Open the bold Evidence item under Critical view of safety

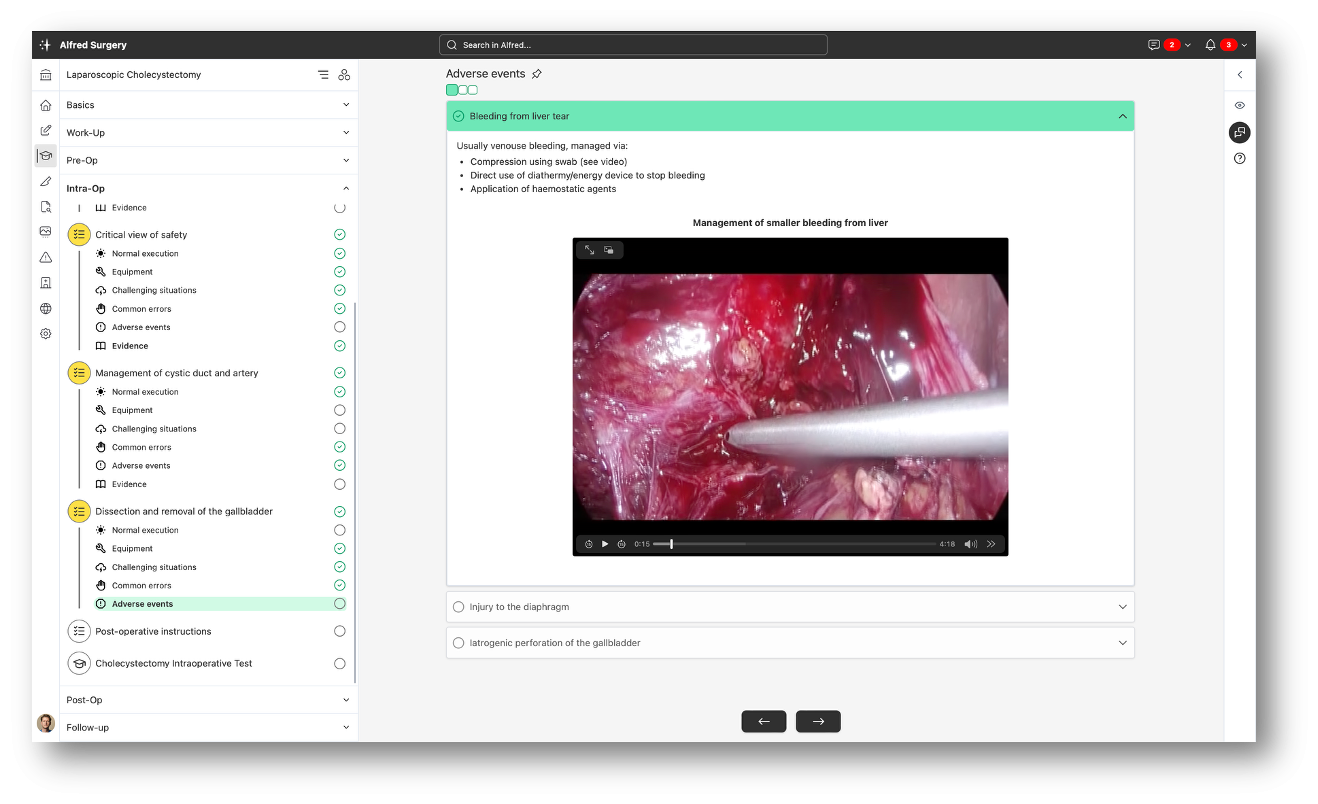point(130,346)
